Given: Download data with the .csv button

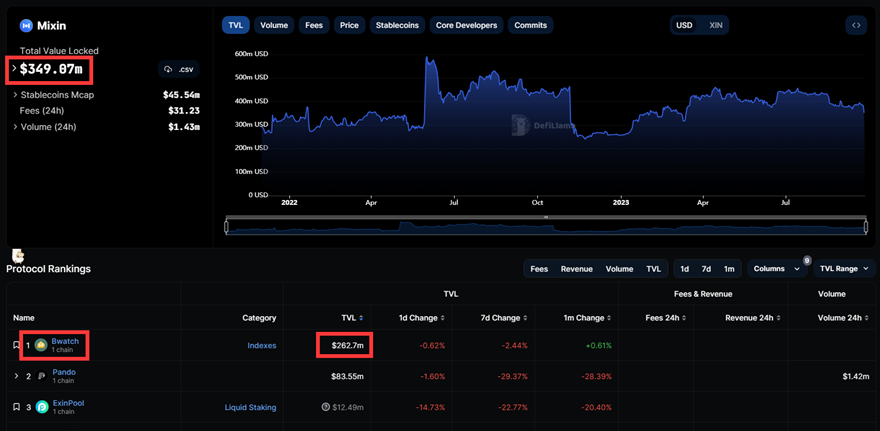Looking at the screenshot, I should [179, 69].
